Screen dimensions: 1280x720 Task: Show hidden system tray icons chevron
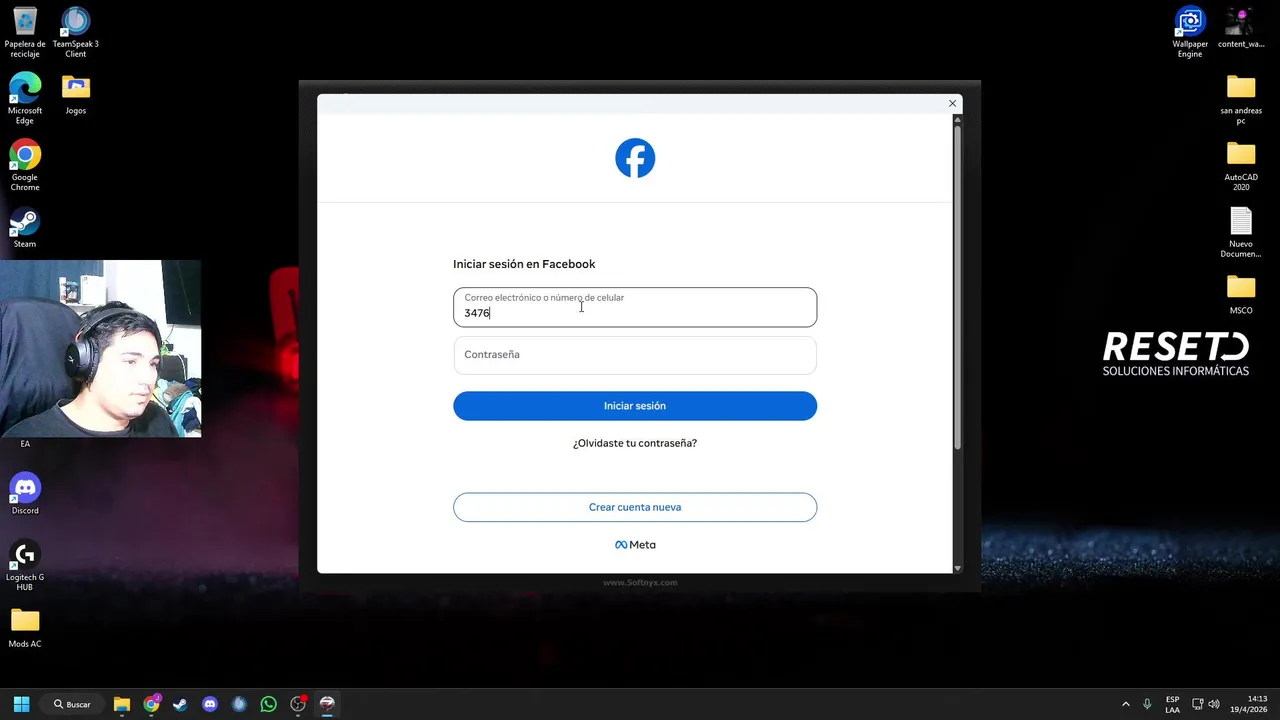pyautogui.click(x=1126, y=704)
